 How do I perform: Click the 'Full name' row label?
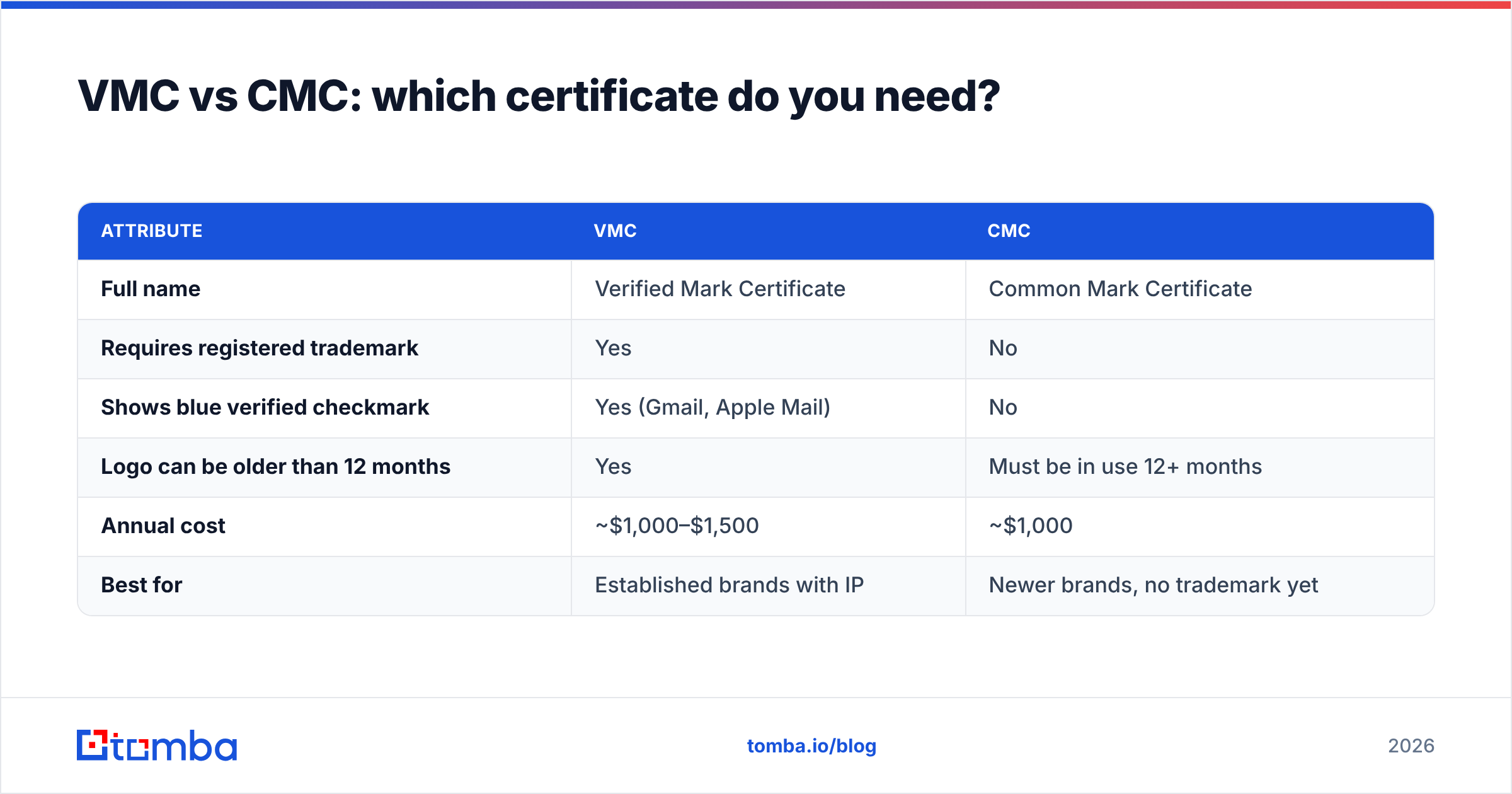(151, 289)
